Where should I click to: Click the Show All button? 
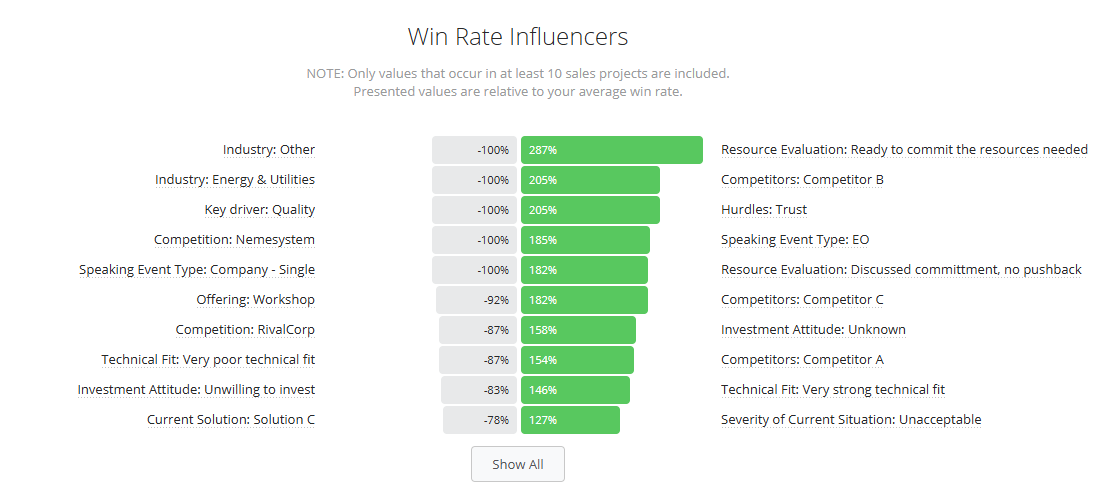tap(518, 464)
